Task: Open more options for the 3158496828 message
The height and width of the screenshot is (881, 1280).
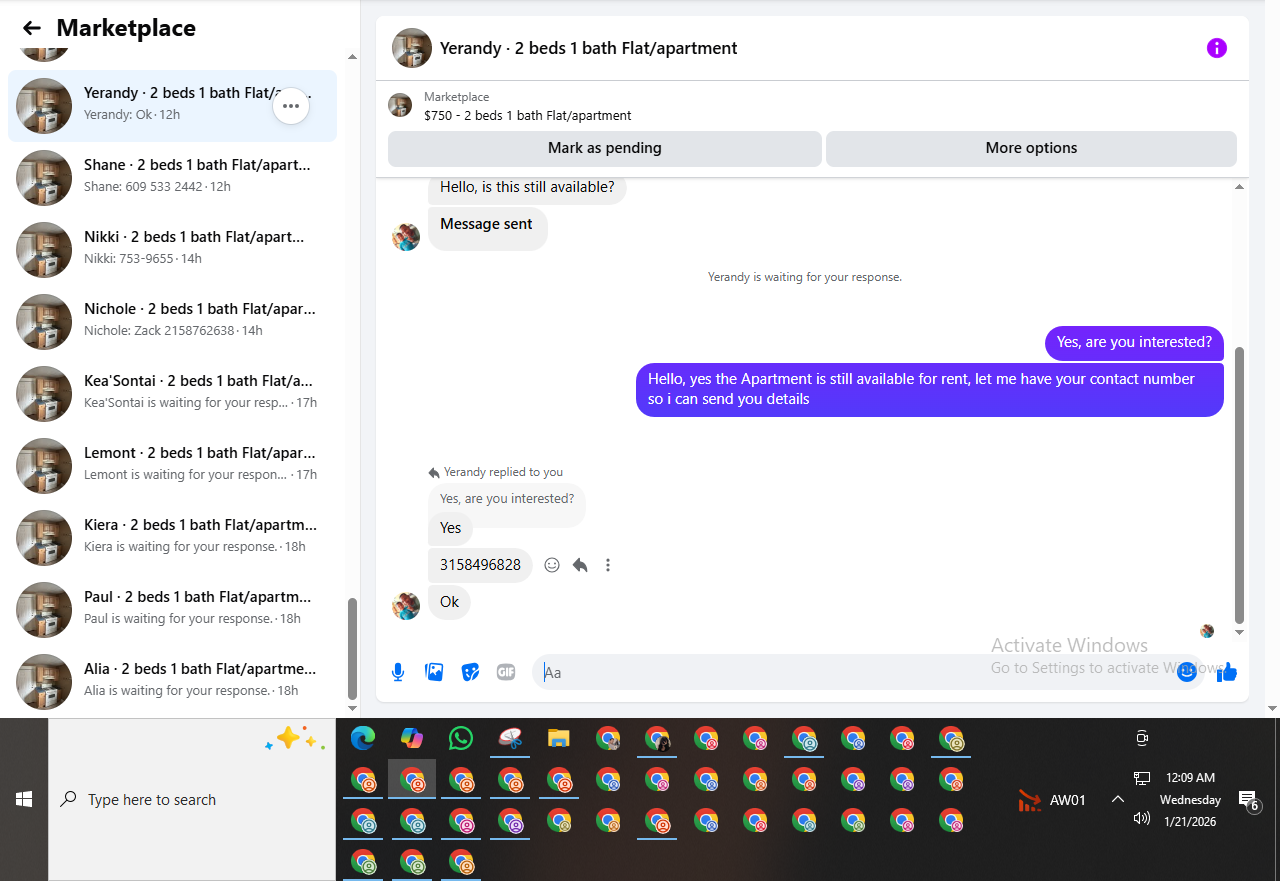Action: (607, 565)
